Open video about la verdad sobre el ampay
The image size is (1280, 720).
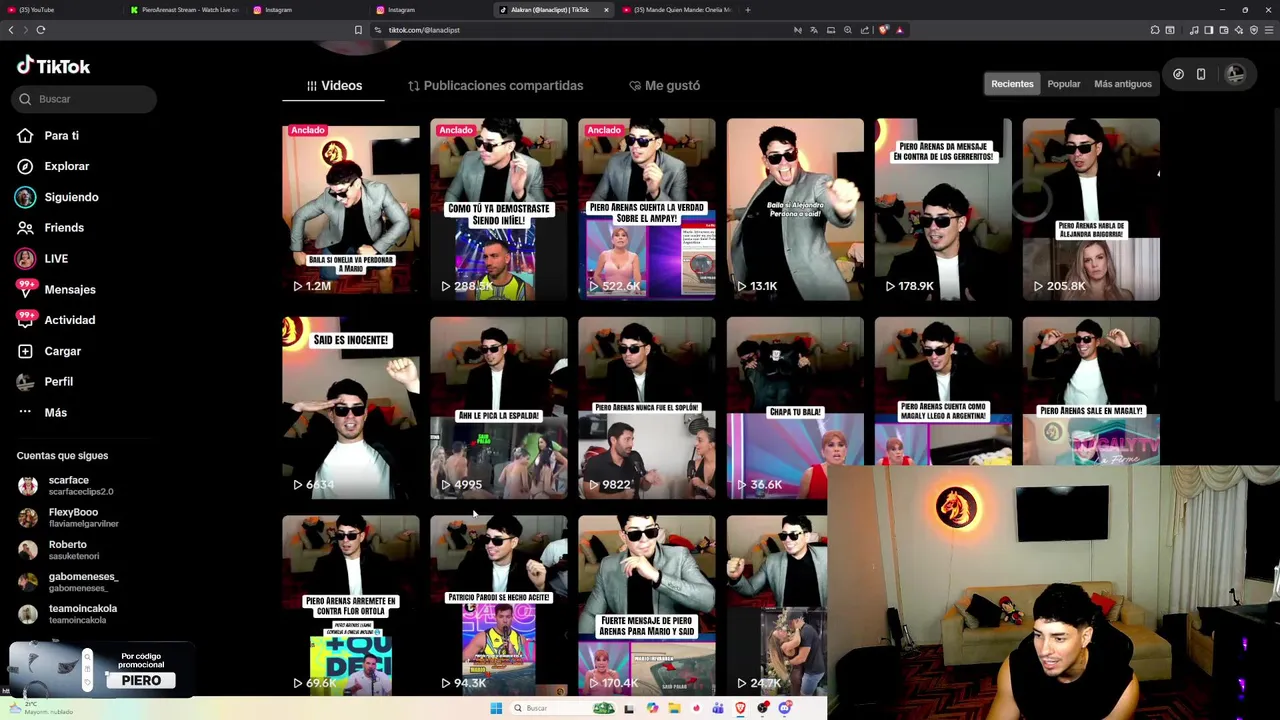pyautogui.click(x=647, y=209)
